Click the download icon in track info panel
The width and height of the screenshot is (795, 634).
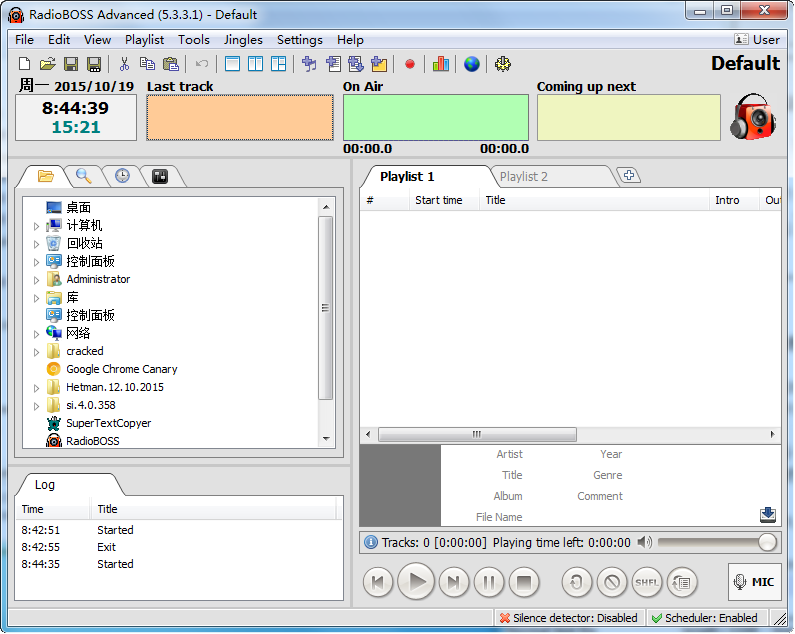click(x=767, y=515)
